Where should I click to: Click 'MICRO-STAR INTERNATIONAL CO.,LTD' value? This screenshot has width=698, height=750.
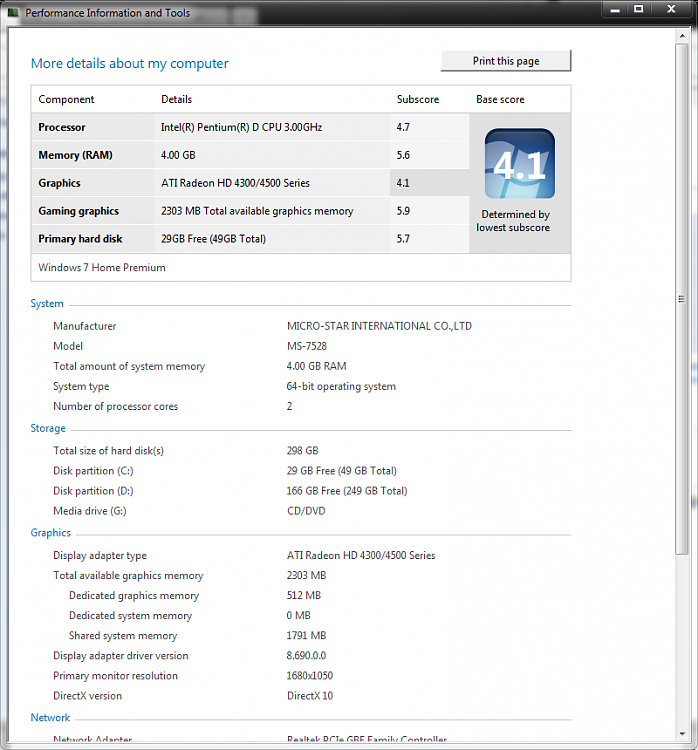(379, 326)
